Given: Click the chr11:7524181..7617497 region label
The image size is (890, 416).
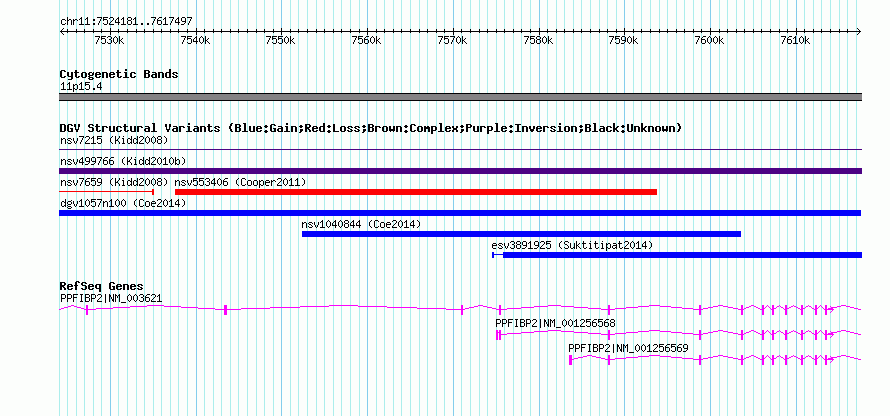Looking at the screenshot, I should coord(126,22).
